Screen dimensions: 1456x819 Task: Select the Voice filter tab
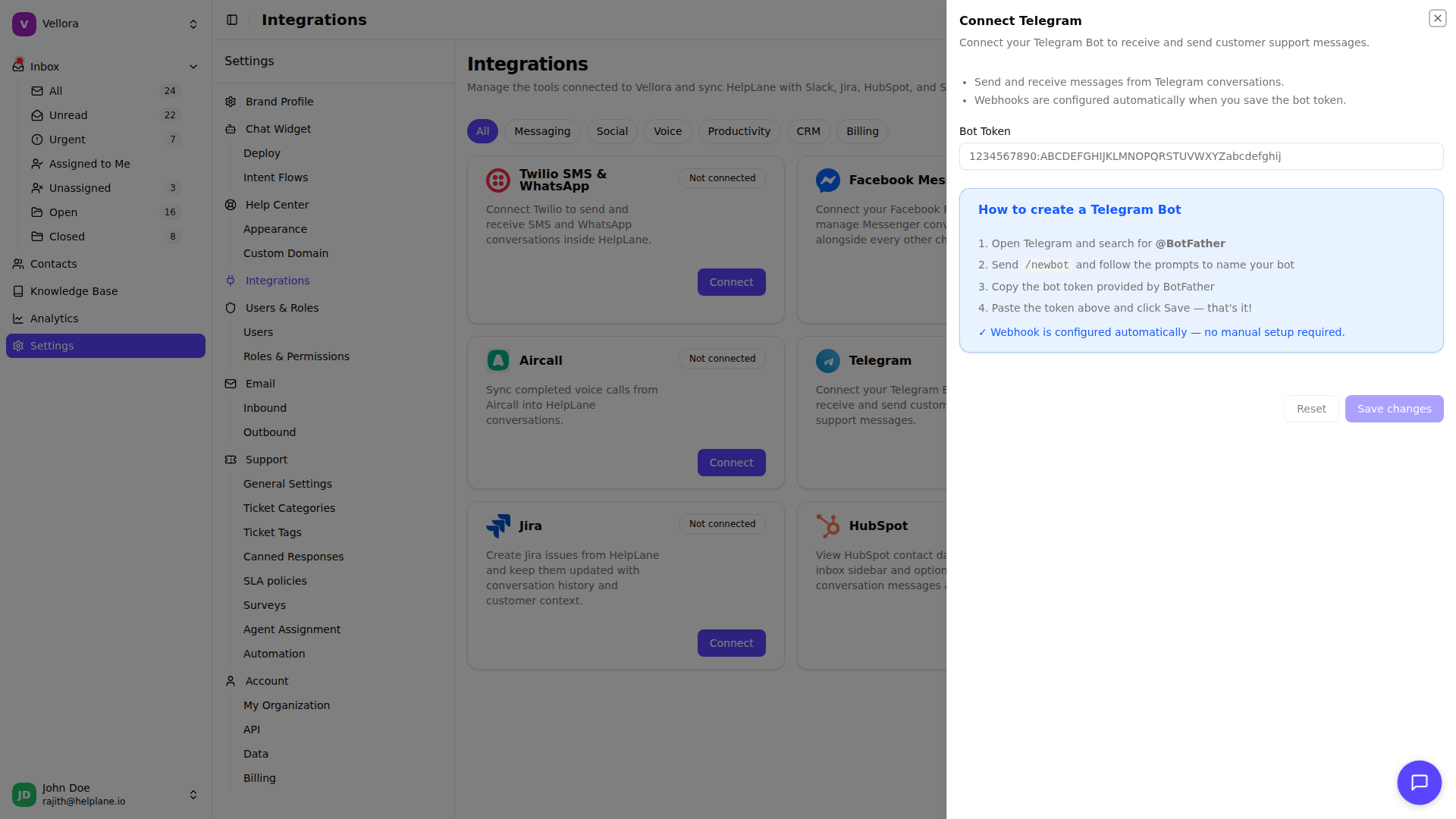point(668,131)
